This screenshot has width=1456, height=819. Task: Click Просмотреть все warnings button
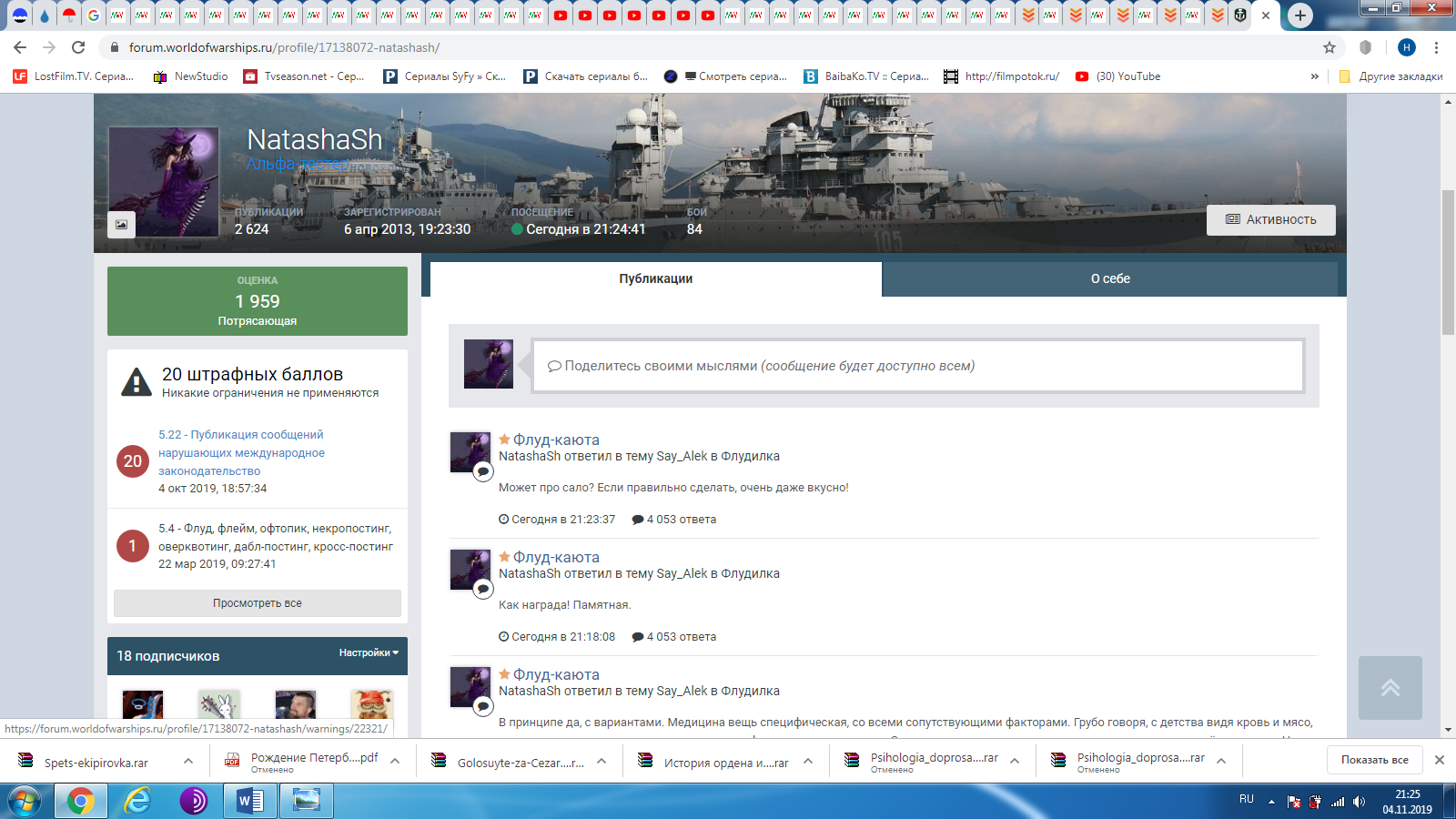257,603
